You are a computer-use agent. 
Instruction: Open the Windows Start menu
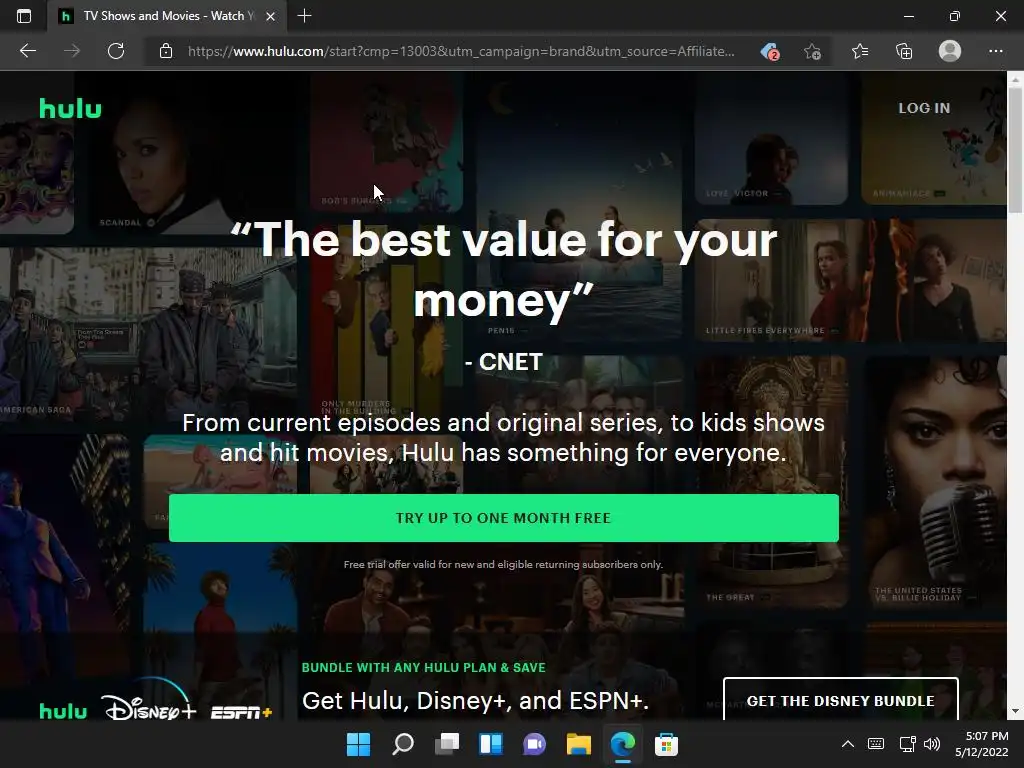pyautogui.click(x=359, y=744)
